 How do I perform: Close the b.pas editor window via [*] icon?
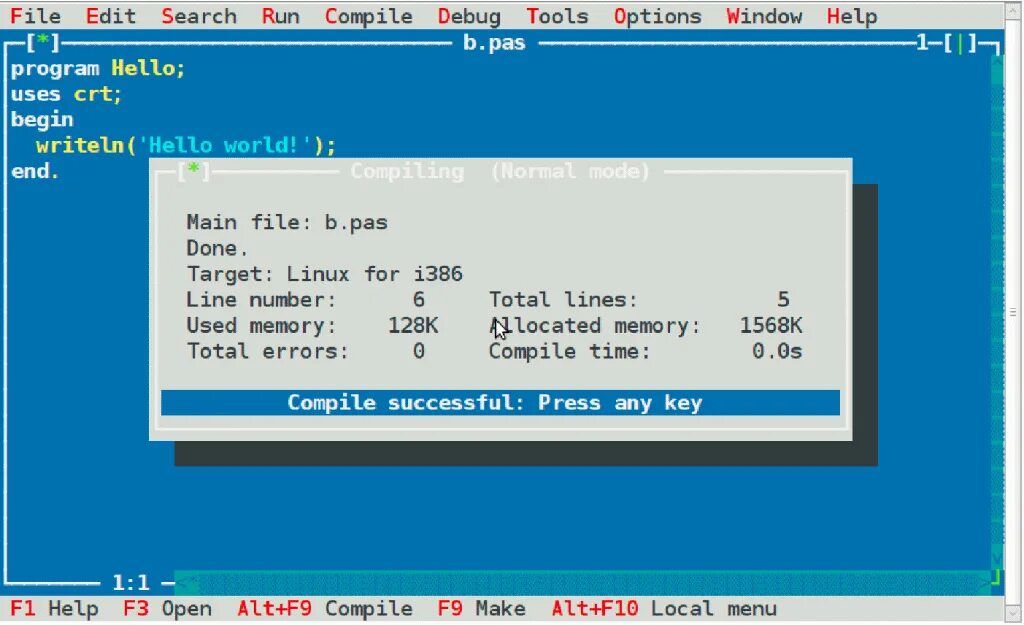tap(42, 43)
